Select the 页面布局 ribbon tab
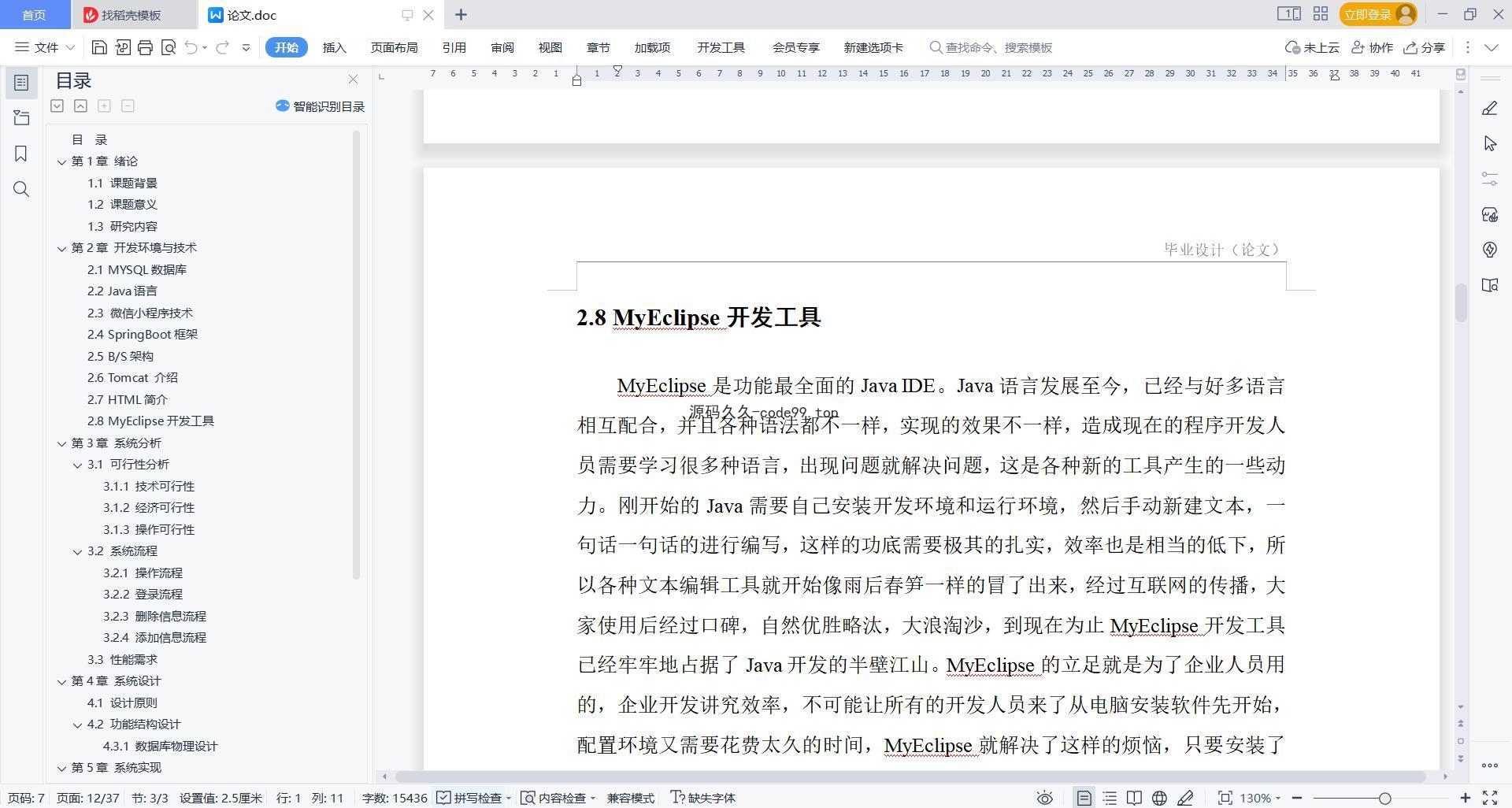The height and width of the screenshot is (808, 1512). pos(394,47)
